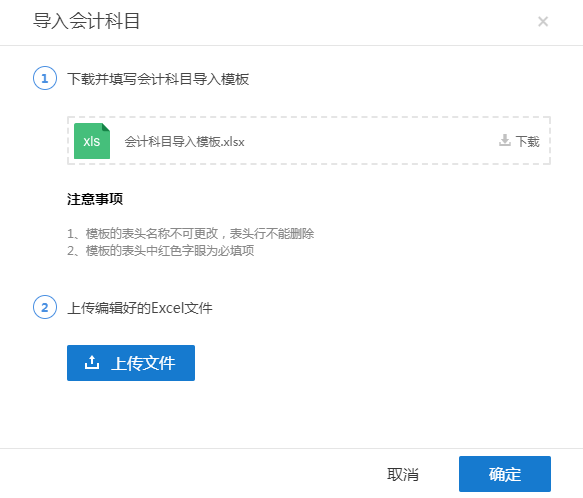Click the first note about 表头名称不可更改
The image size is (583, 498).
click(190, 234)
